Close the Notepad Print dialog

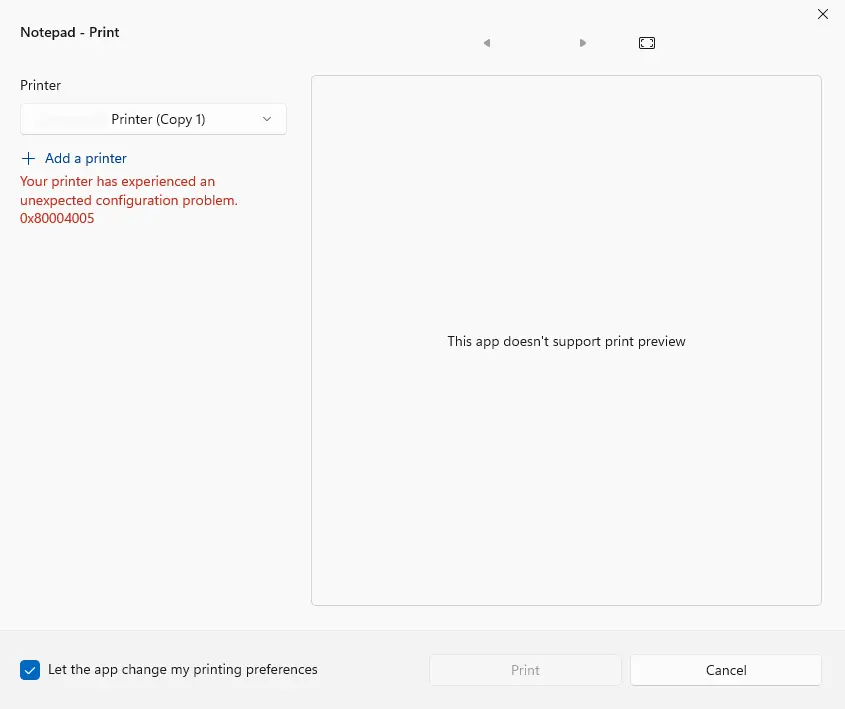[822, 14]
